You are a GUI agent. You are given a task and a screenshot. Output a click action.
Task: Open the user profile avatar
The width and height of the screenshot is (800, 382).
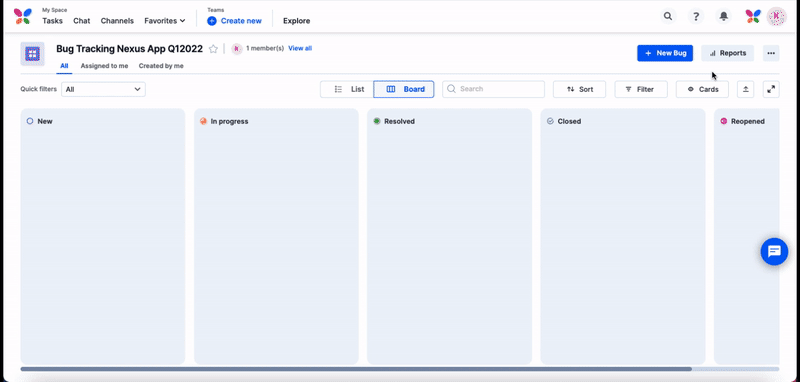(x=777, y=16)
